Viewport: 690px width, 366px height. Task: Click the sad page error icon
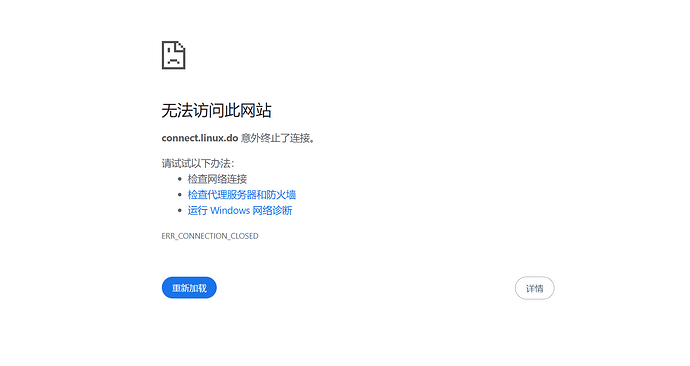tap(174, 55)
